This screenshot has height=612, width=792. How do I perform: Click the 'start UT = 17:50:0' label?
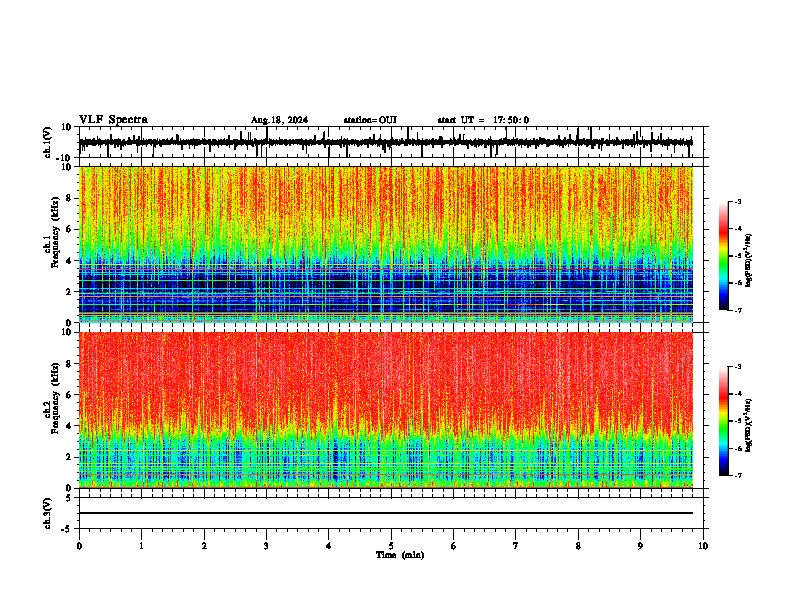pyautogui.click(x=483, y=120)
